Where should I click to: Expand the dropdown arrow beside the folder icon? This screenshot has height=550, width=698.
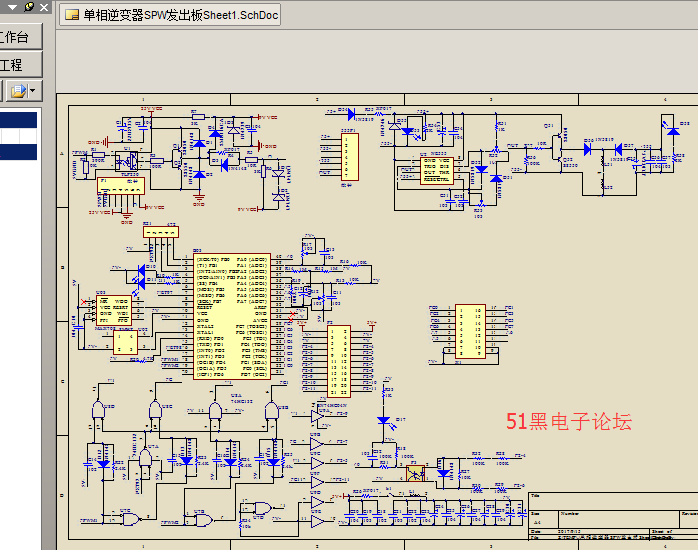click(34, 91)
